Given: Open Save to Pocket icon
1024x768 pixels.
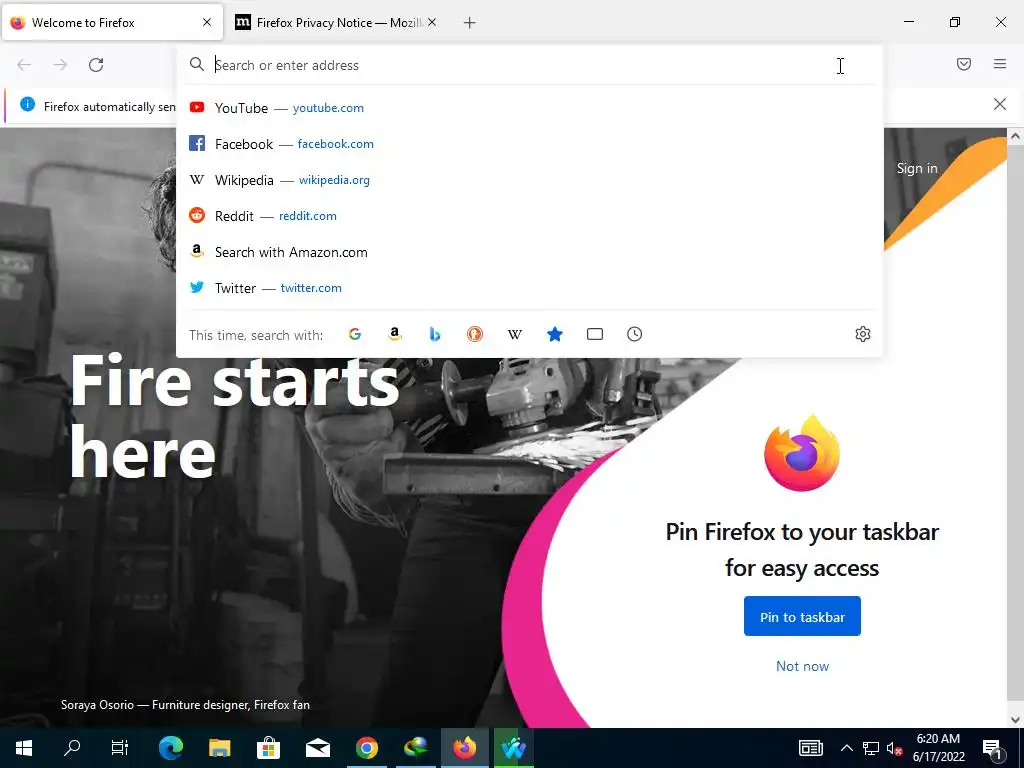Looking at the screenshot, I should coord(964,64).
